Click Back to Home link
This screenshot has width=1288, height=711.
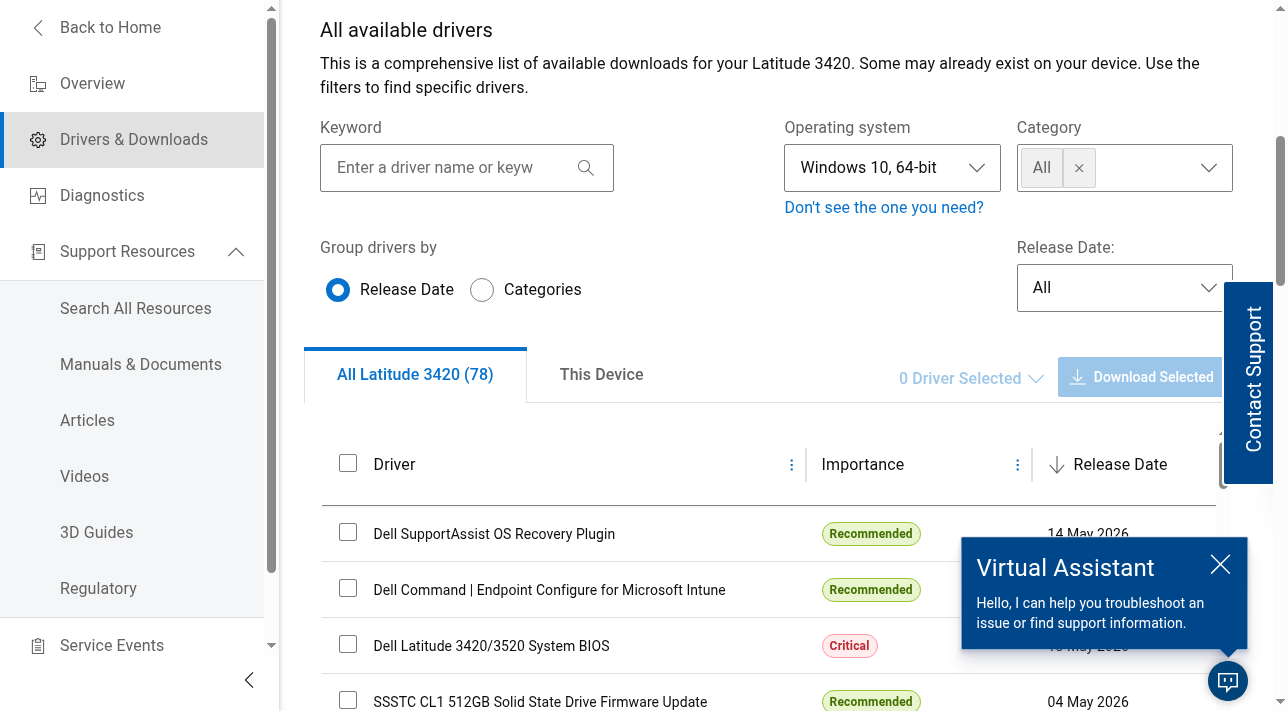point(110,28)
